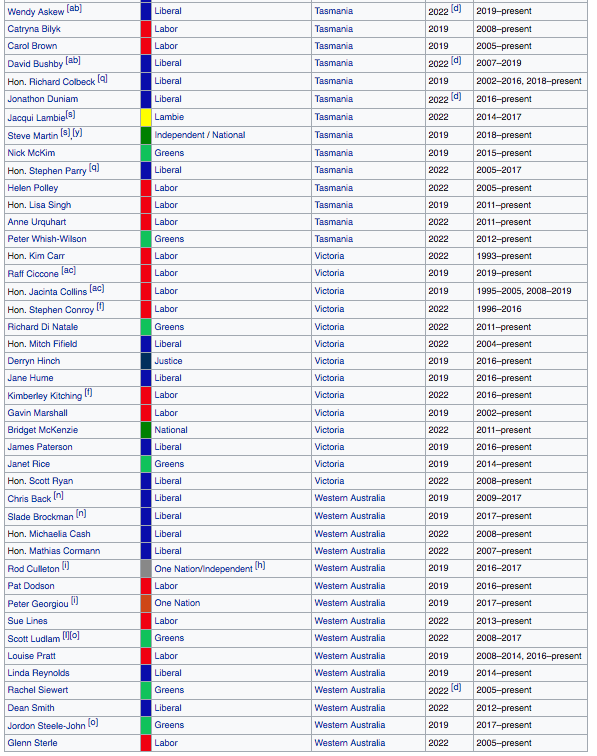Open Nick McKim's page
Viewport: 597px width, 756px height.
31,153
